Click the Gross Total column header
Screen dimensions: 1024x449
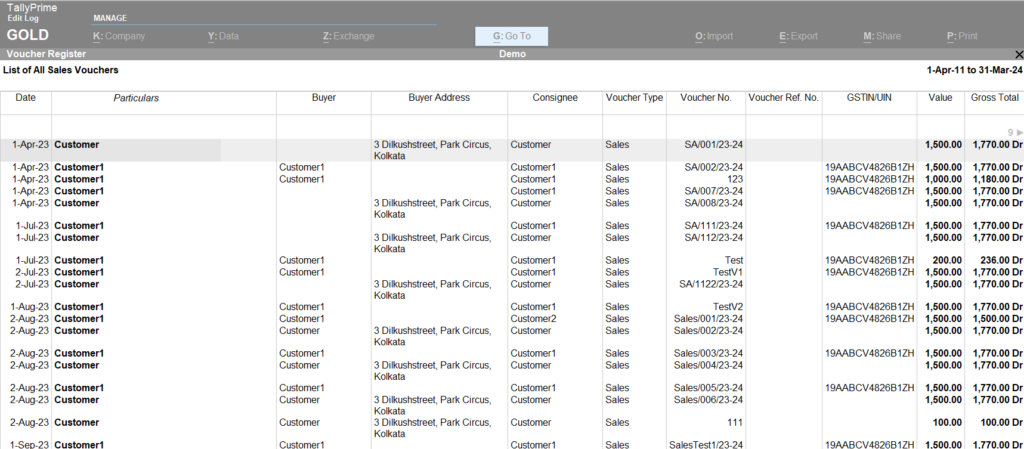click(x=994, y=98)
